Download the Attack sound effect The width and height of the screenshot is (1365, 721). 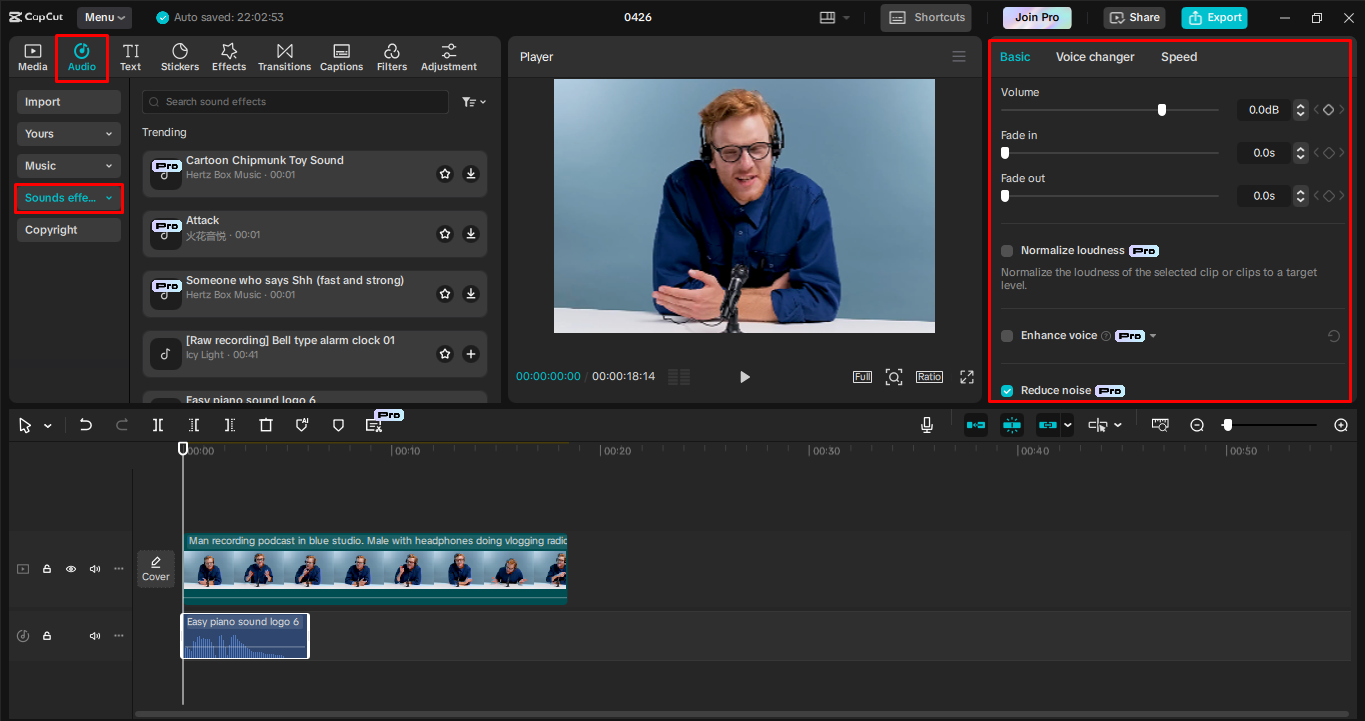471,234
